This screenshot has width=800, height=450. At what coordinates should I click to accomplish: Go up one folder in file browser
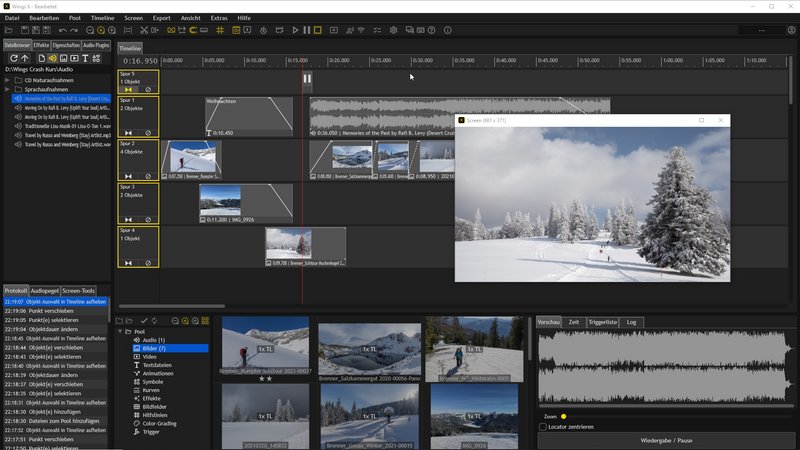24,58
